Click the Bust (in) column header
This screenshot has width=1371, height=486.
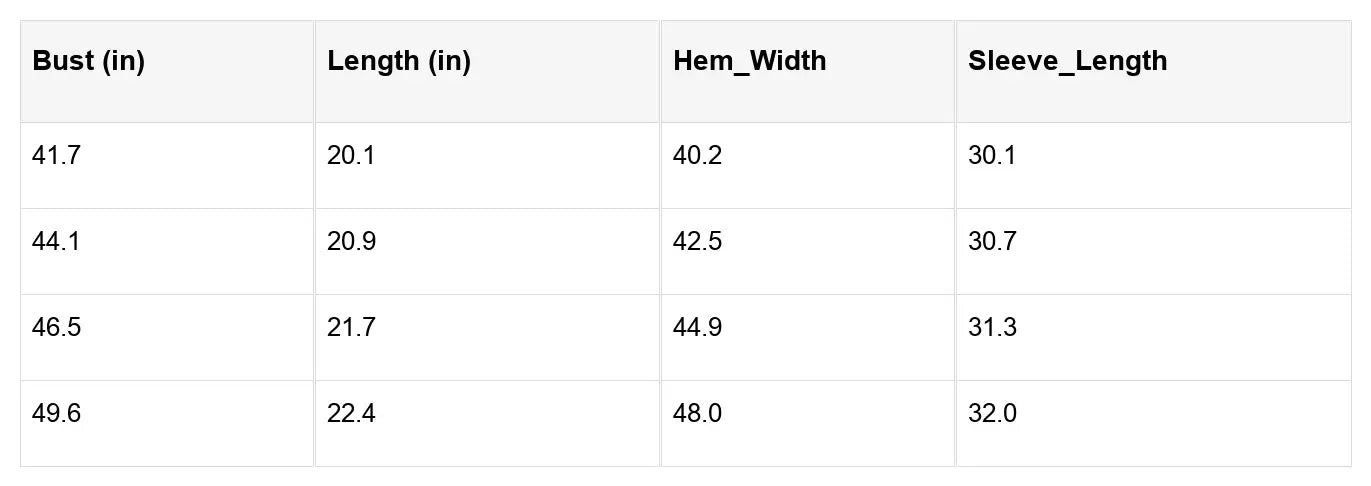click(89, 61)
